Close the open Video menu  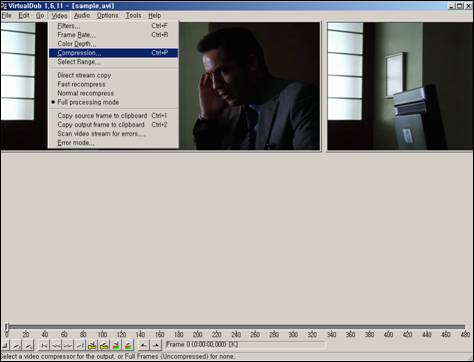point(59,15)
